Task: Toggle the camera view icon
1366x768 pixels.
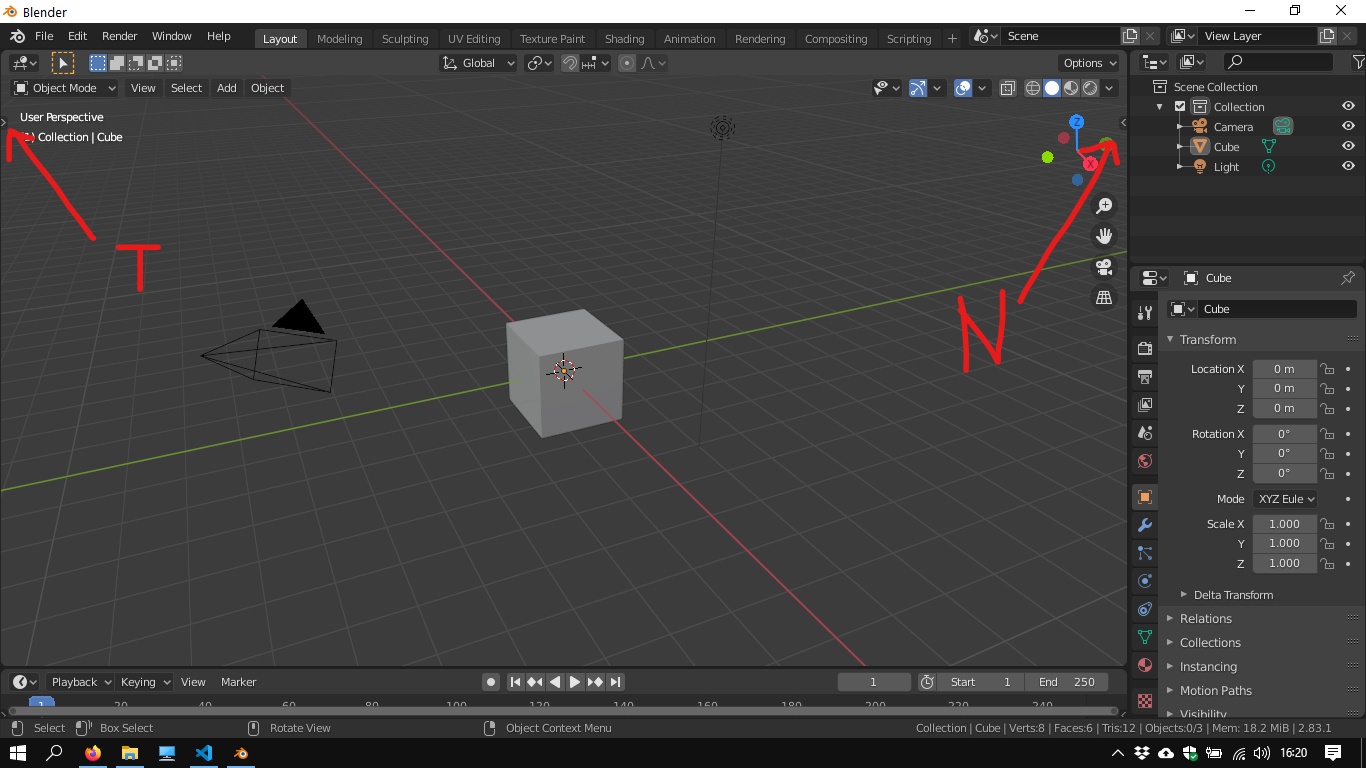Action: tap(1104, 267)
